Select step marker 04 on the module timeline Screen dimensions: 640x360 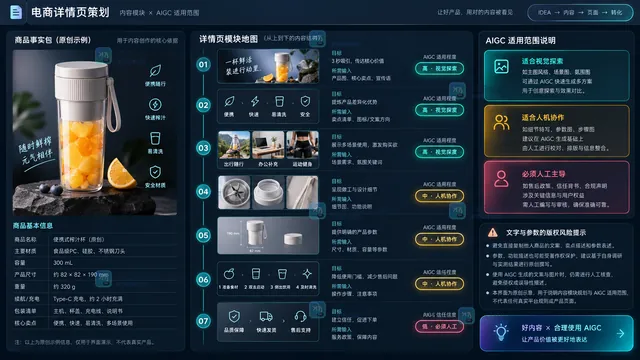pyautogui.click(x=203, y=191)
